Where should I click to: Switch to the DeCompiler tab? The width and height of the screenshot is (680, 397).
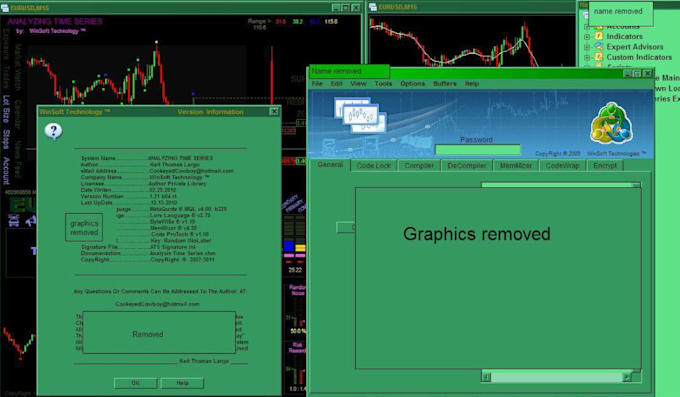point(467,165)
